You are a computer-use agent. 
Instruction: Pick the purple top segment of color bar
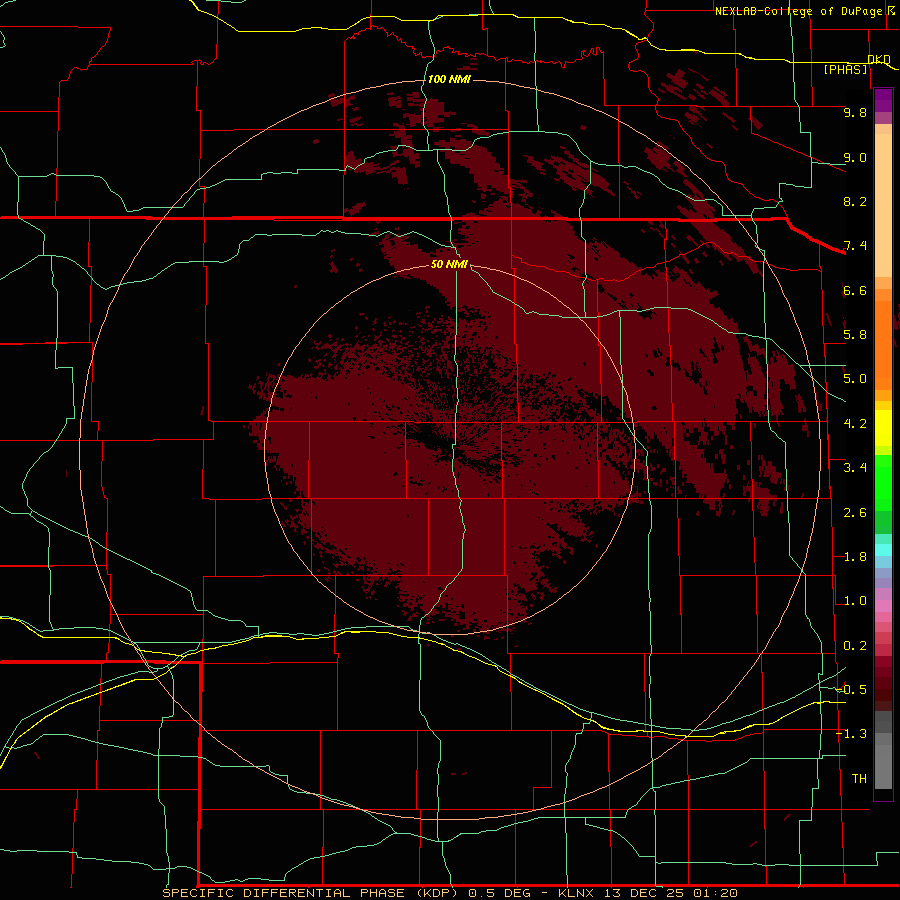coord(883,100)
